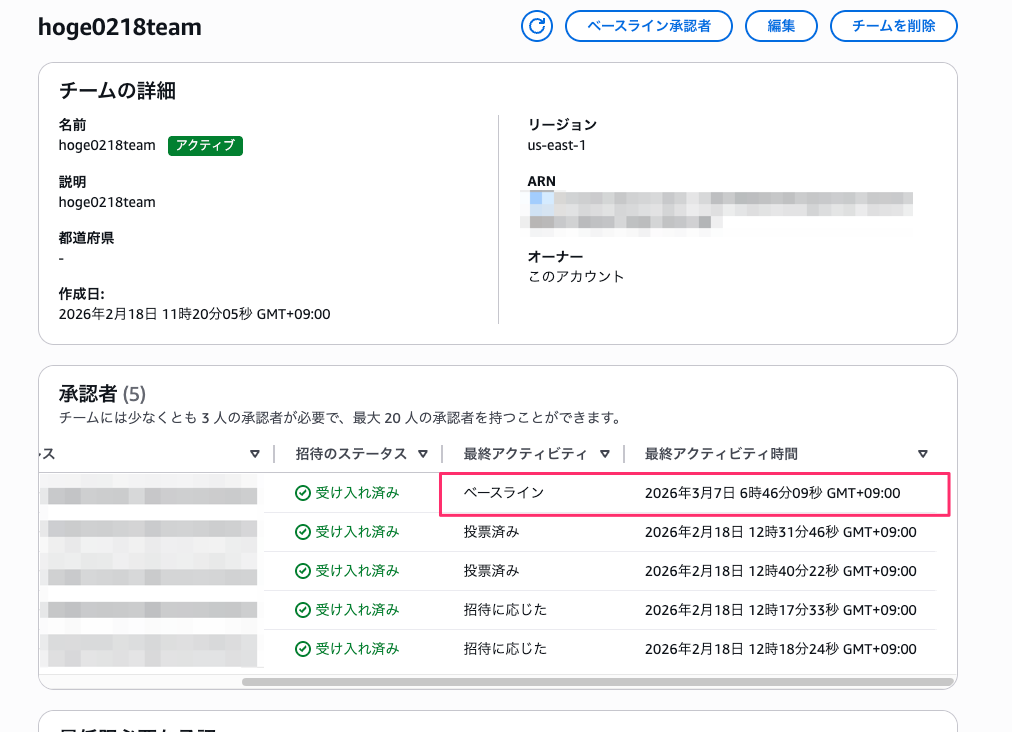Click the 編集 button
This screenshot has width=1012, height=732.
[781, 26]
